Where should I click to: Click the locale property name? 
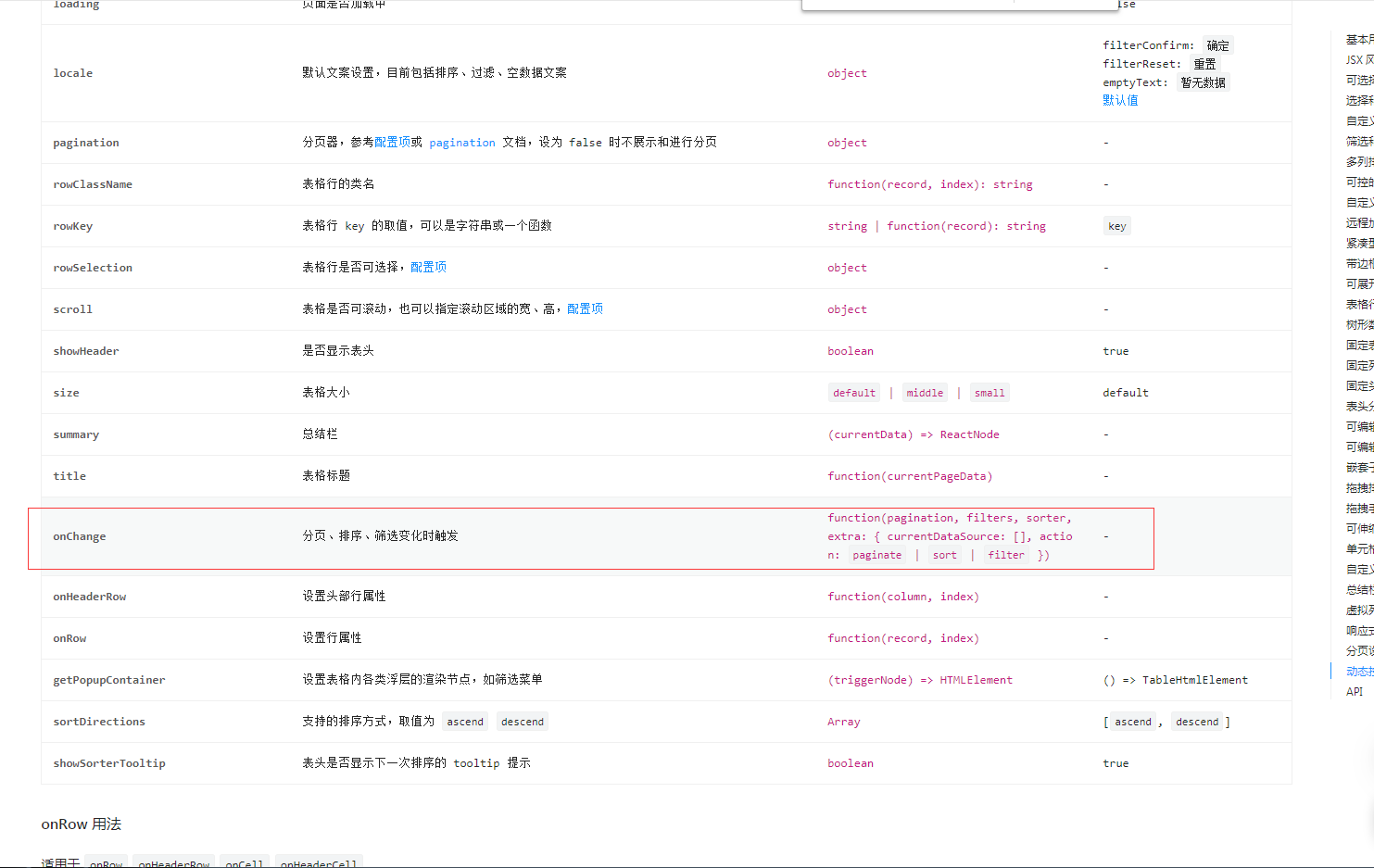pos(73,73)
